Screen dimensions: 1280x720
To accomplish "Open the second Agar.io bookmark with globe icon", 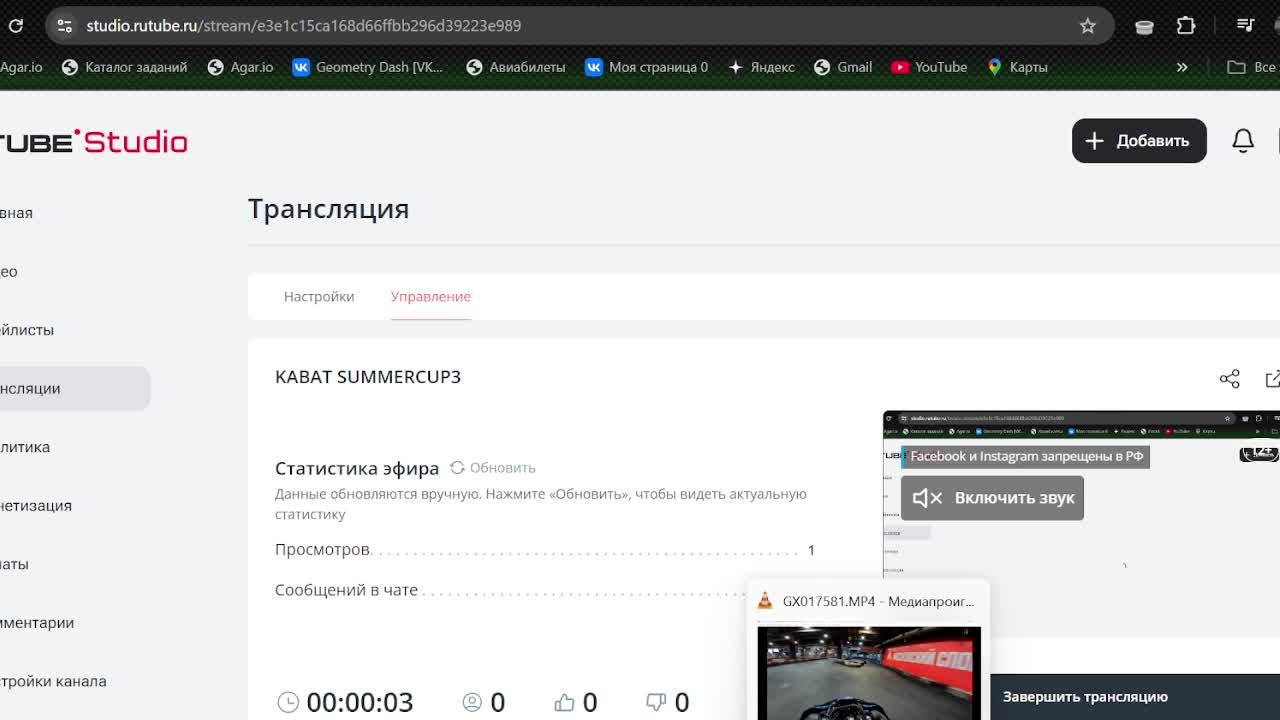I will 240,67.
